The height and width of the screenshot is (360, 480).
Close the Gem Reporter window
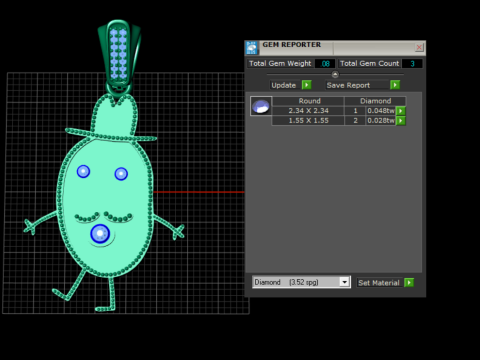[419, 47]
